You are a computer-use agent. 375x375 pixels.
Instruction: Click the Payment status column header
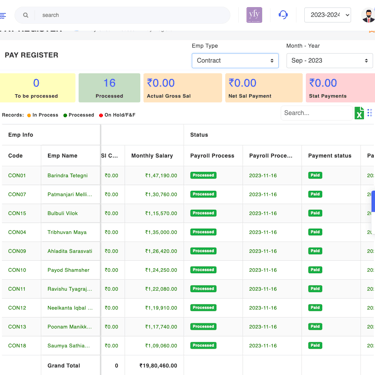pos(330,156)
